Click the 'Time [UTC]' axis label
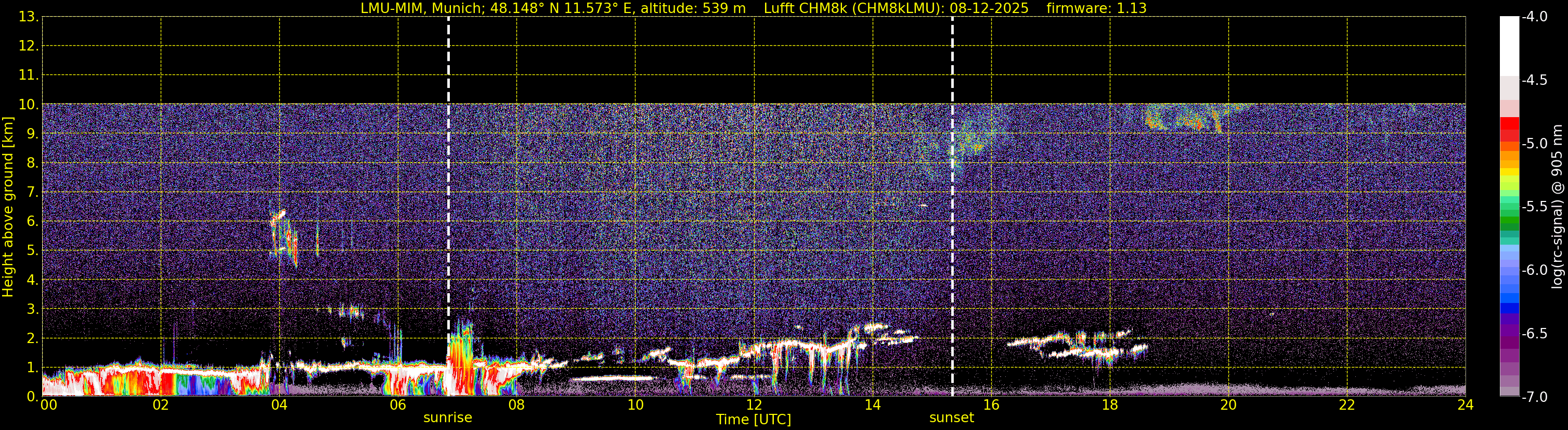Image resolution: width=1568 pixels, height=430 pixels. pyautogui.click(x=754, y=420)
